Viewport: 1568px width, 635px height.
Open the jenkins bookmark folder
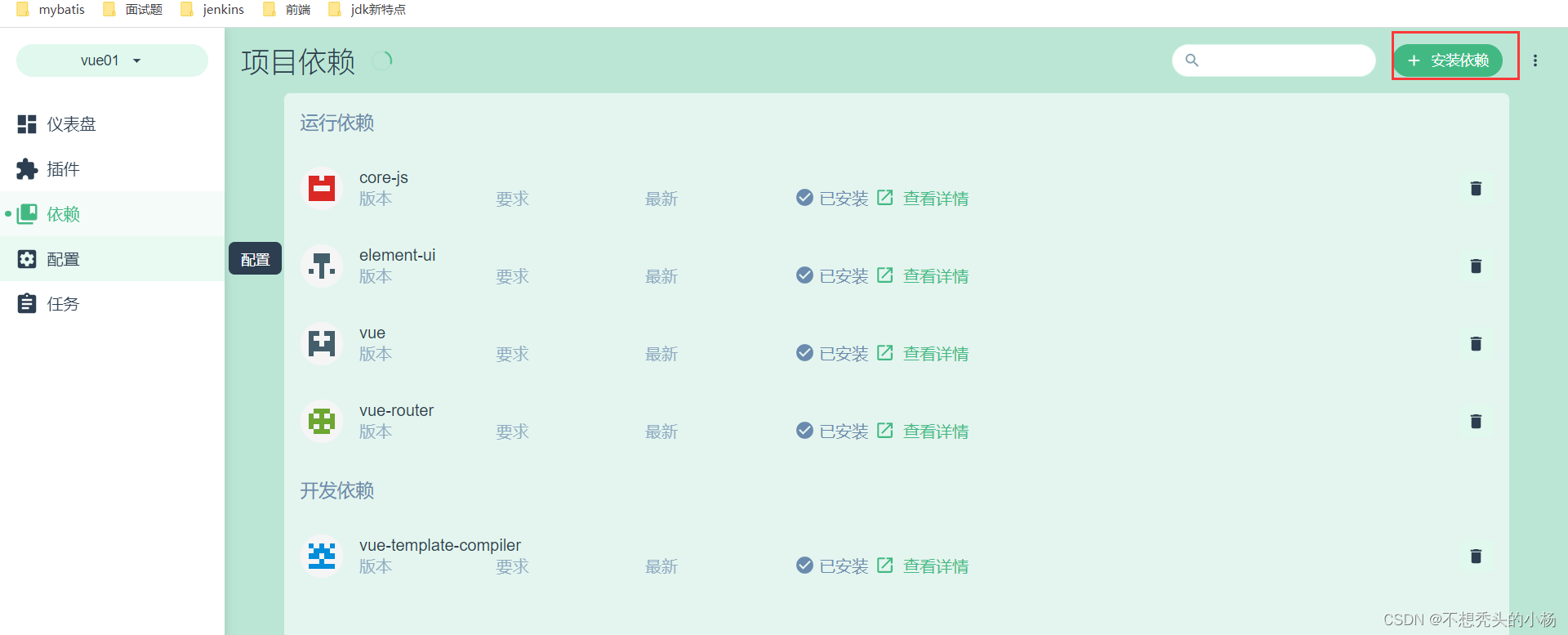(213, 10)
